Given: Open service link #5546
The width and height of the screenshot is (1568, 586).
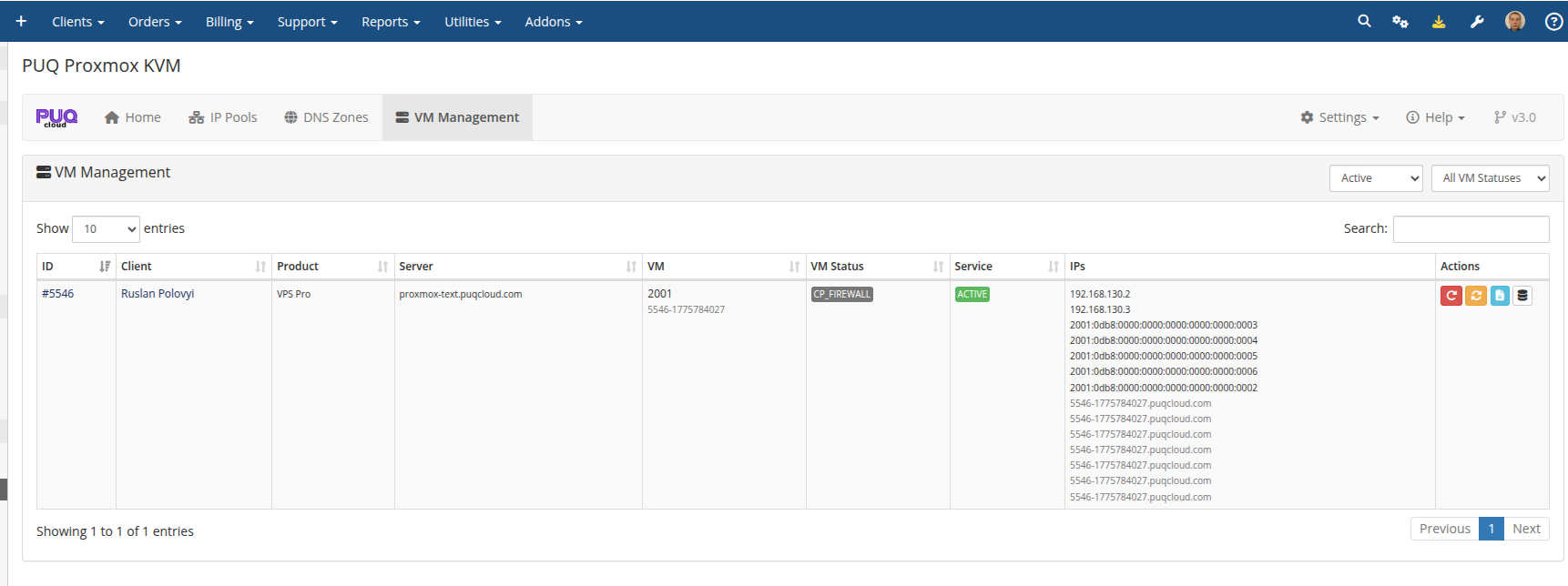Looking at the screenshot, I should [x=58, y=294].
